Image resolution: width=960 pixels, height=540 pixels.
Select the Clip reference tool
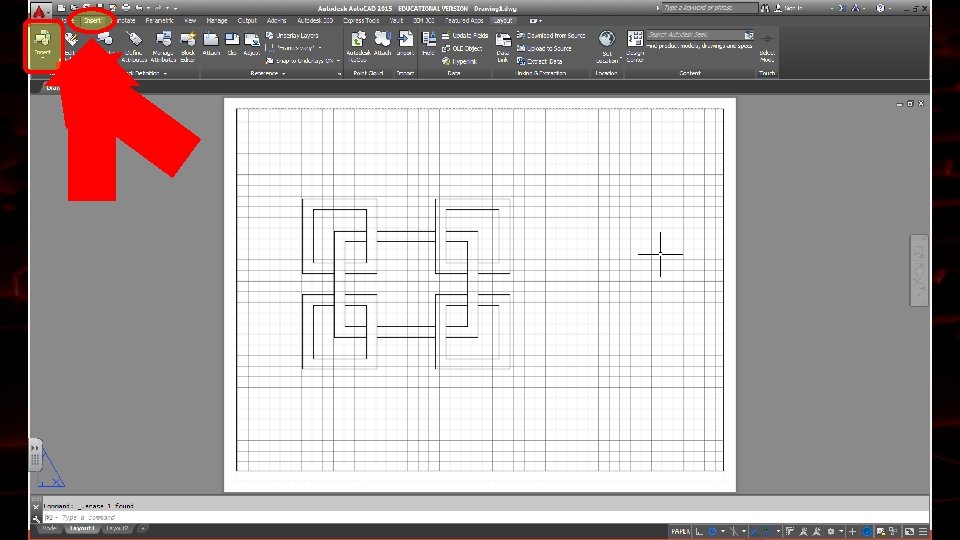[x=232, y=44]
